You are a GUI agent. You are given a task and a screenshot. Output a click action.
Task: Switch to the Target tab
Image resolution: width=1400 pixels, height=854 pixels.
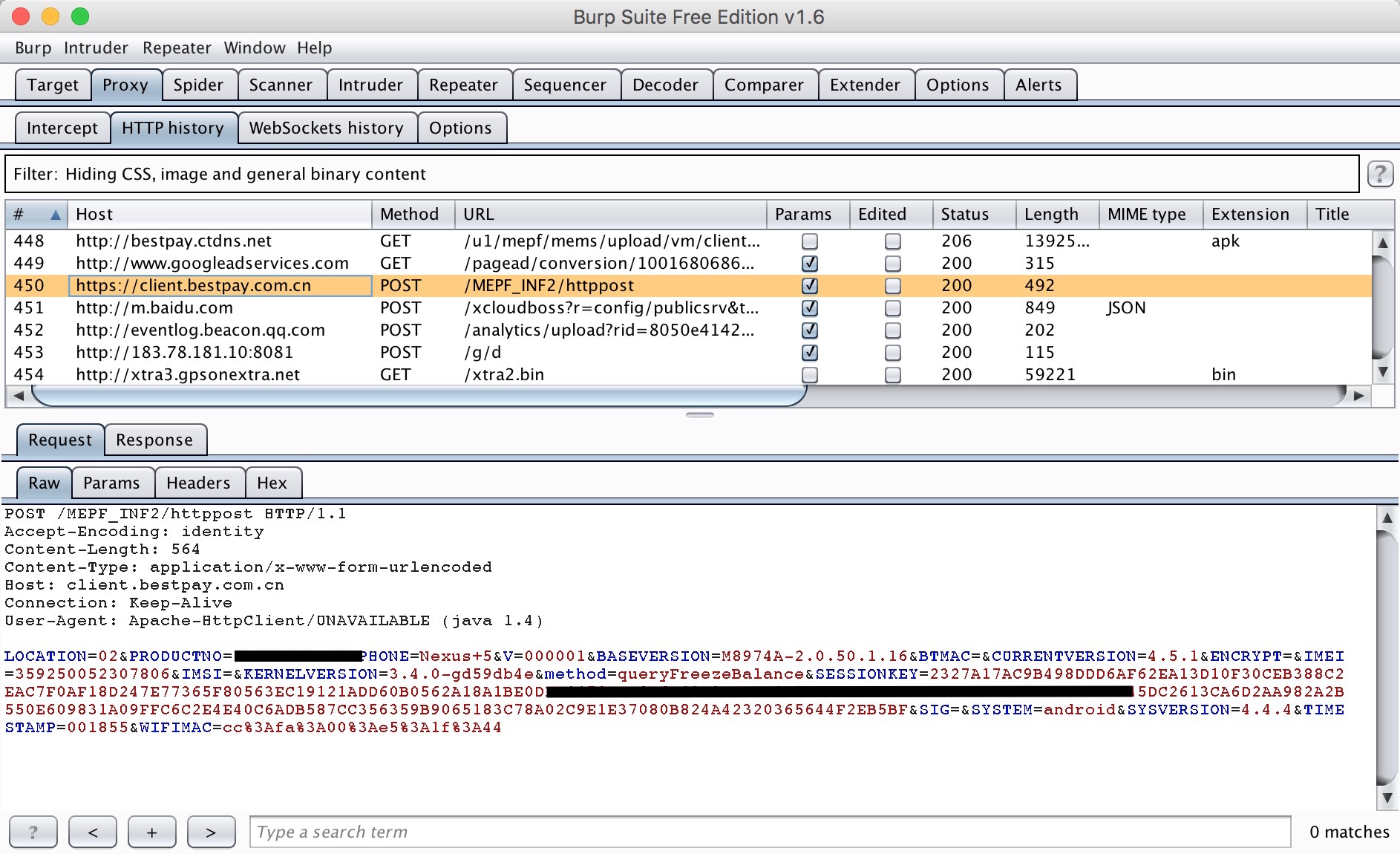point(53,85)
